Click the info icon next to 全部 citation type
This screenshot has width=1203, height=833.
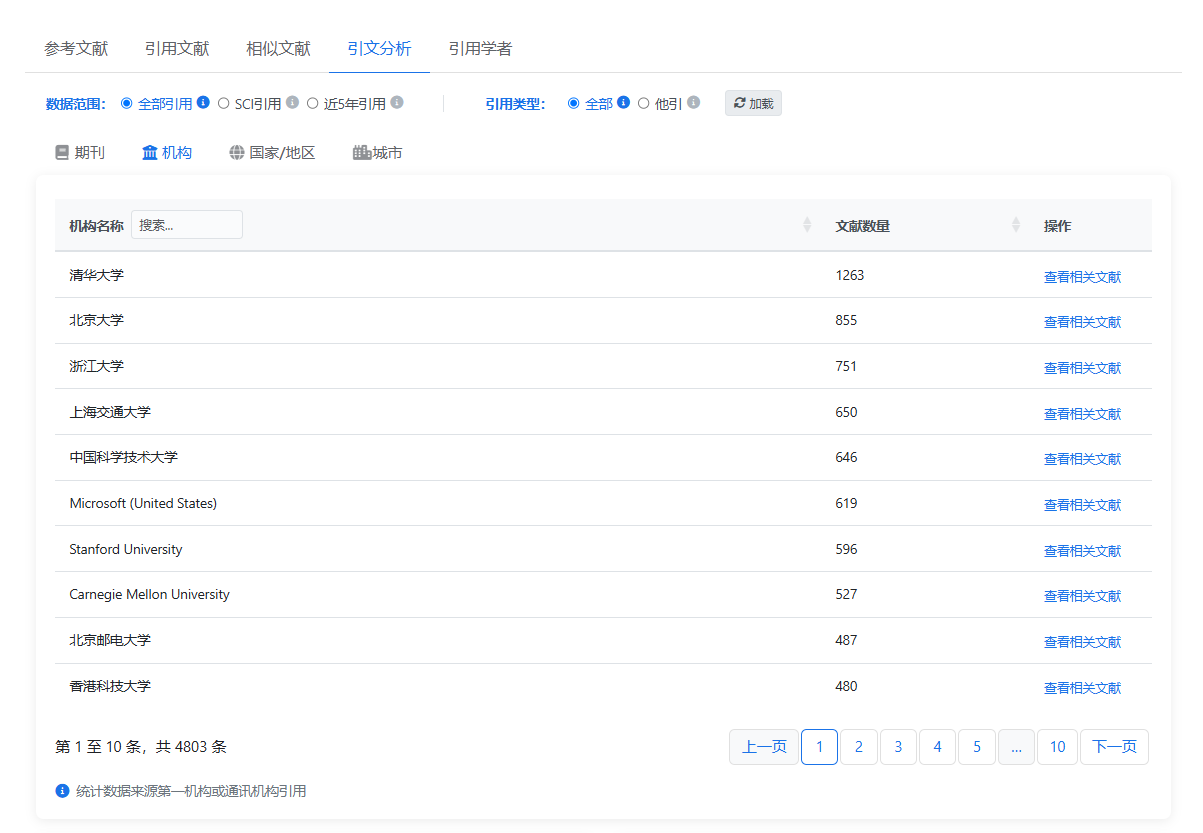[x=623, y=102]
